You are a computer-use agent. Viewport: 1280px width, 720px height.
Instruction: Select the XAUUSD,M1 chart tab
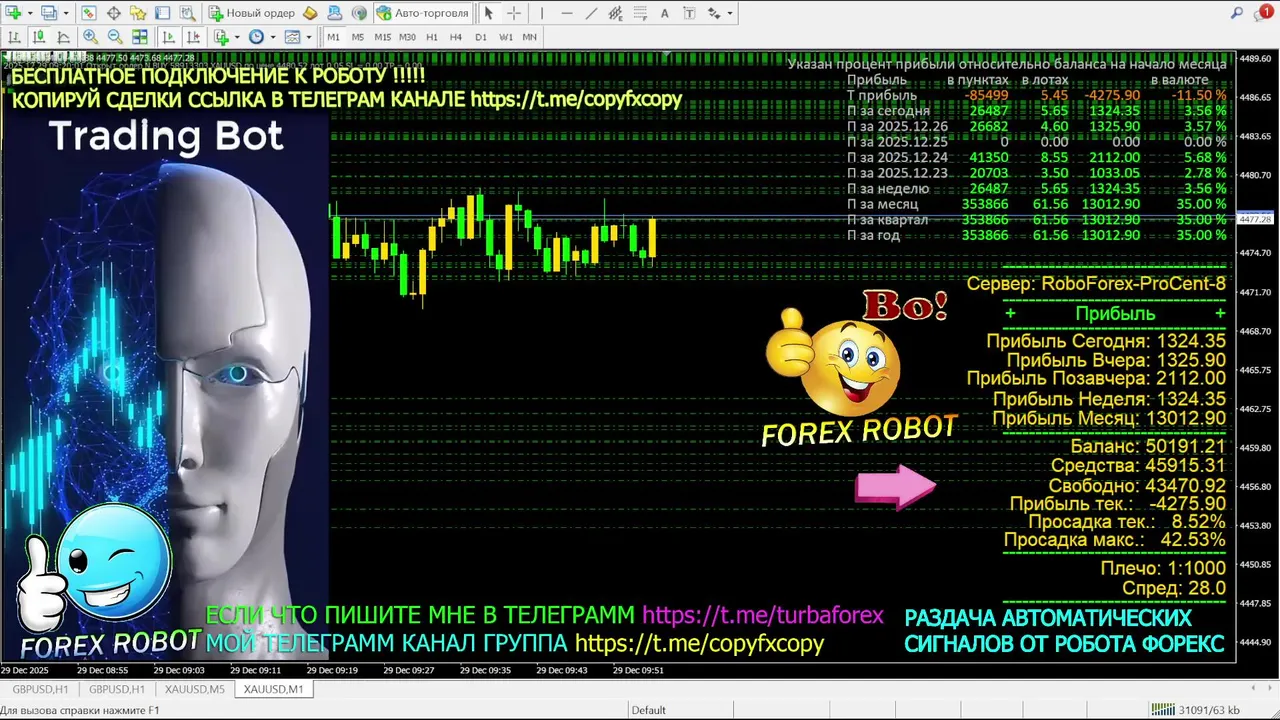273,689
